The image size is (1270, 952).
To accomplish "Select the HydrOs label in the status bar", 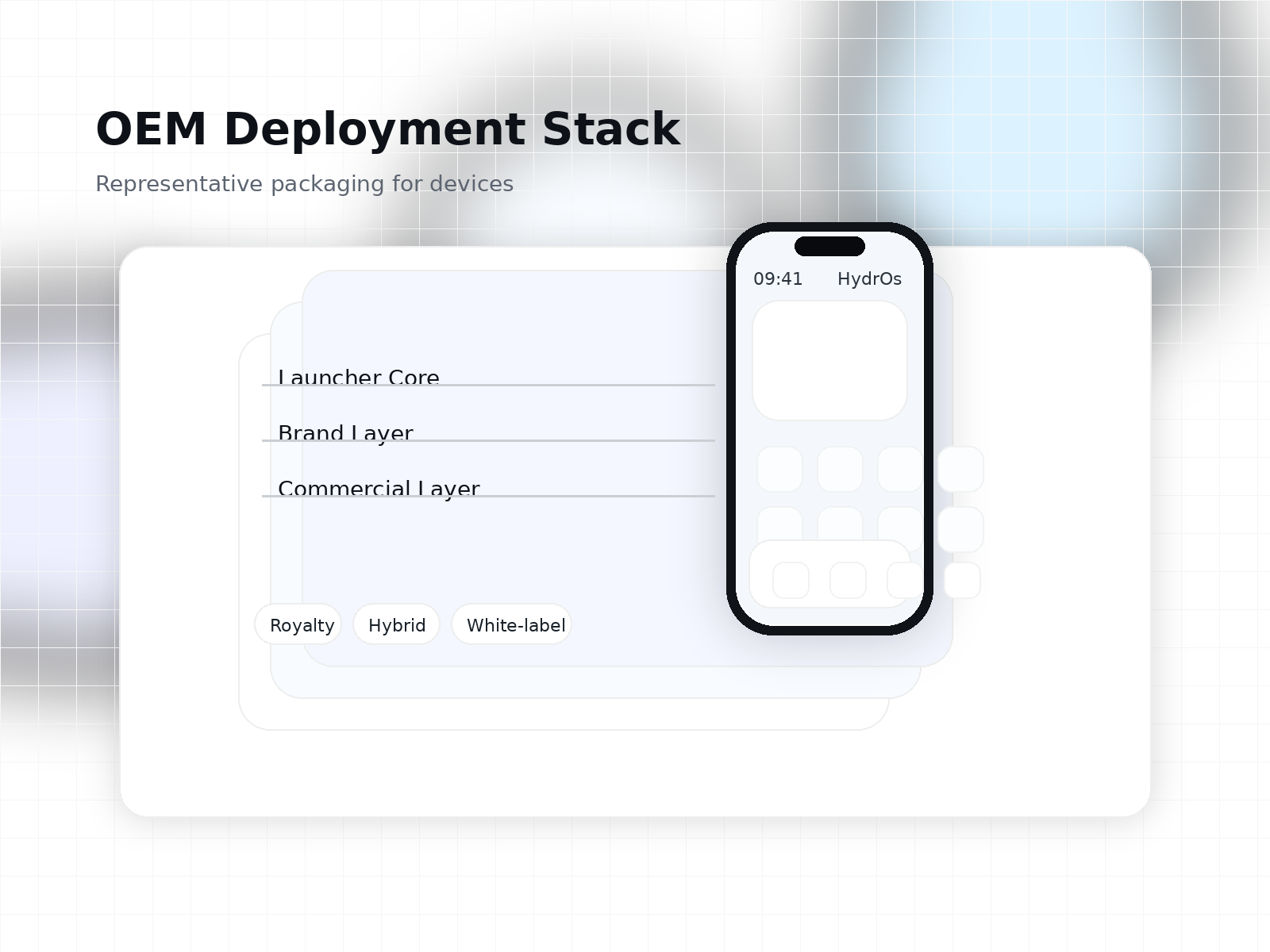I will coord(870,279).
